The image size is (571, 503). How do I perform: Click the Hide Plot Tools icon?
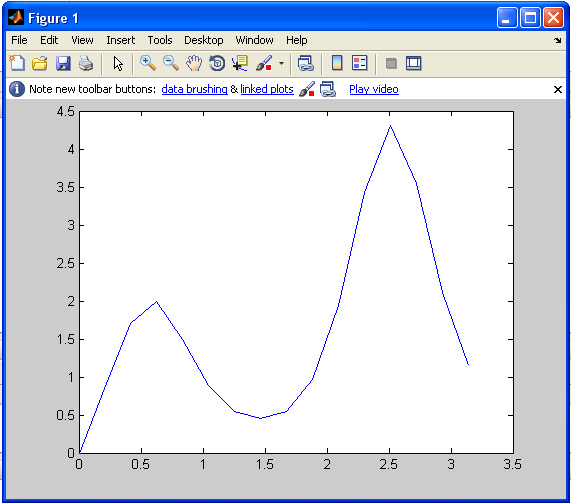click(x=391, y=64)
